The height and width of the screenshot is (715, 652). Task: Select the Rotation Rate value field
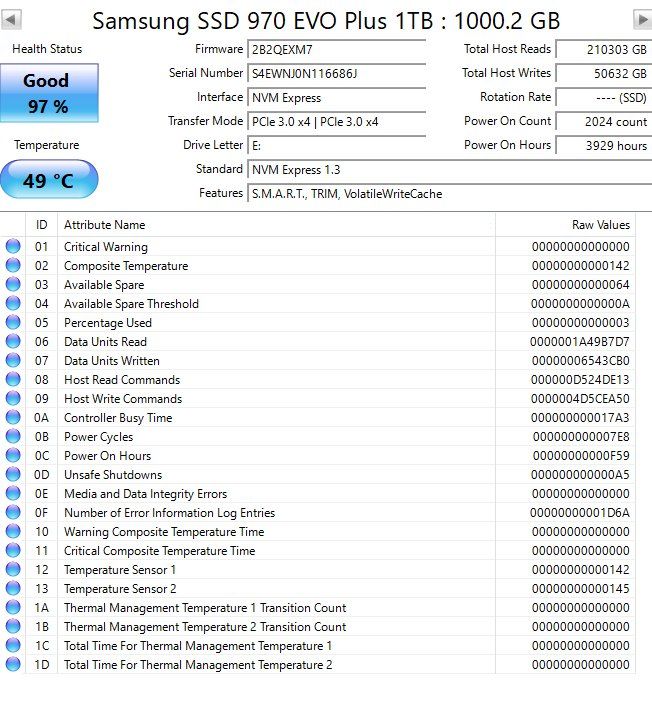point(604,98)
